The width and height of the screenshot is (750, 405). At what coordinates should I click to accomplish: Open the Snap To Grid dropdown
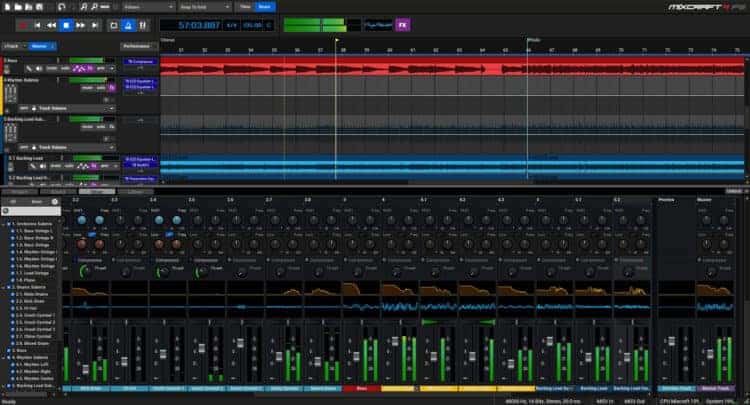pos(205,7)
